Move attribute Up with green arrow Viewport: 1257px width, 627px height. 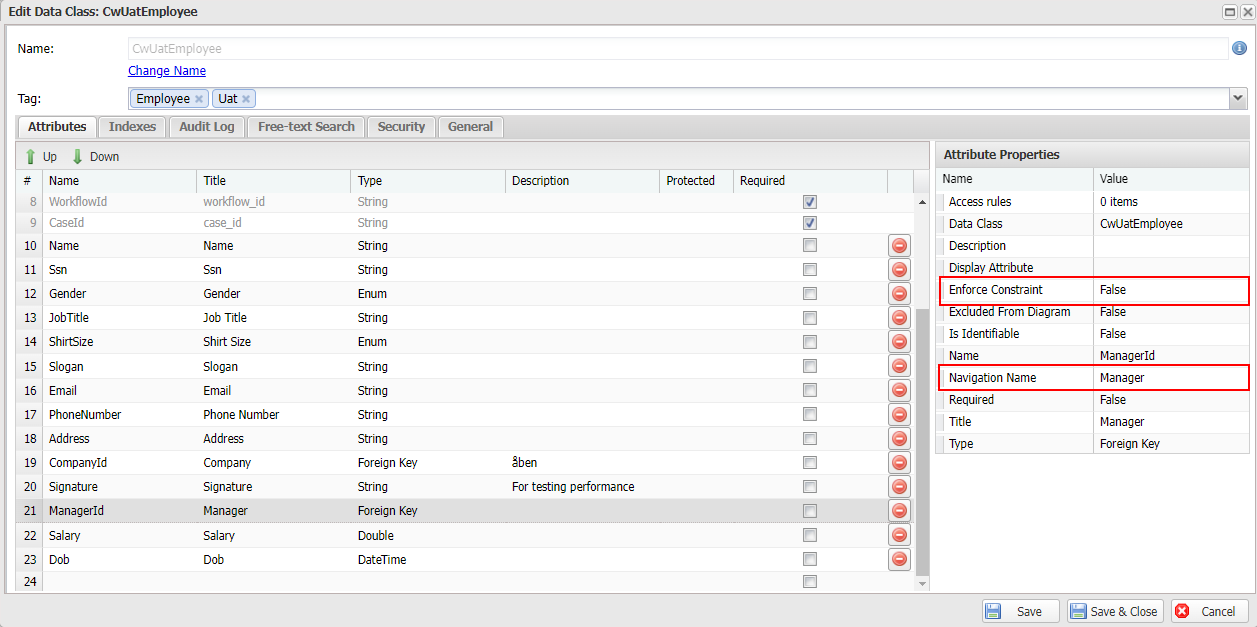(41, 157)
